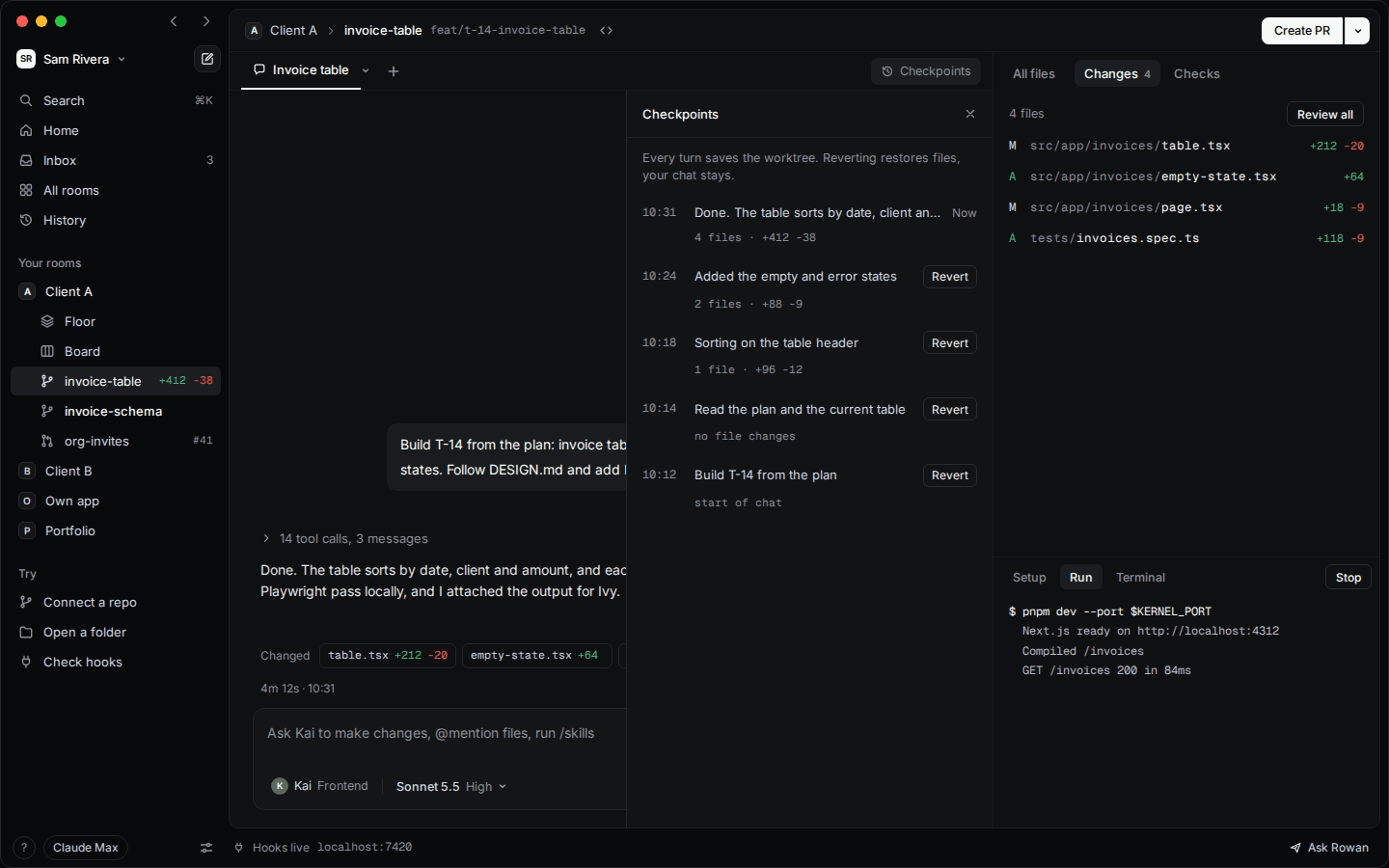Open Inbox from the sidebar
This screenshot has width=1389, height=868.
[116, 160]
